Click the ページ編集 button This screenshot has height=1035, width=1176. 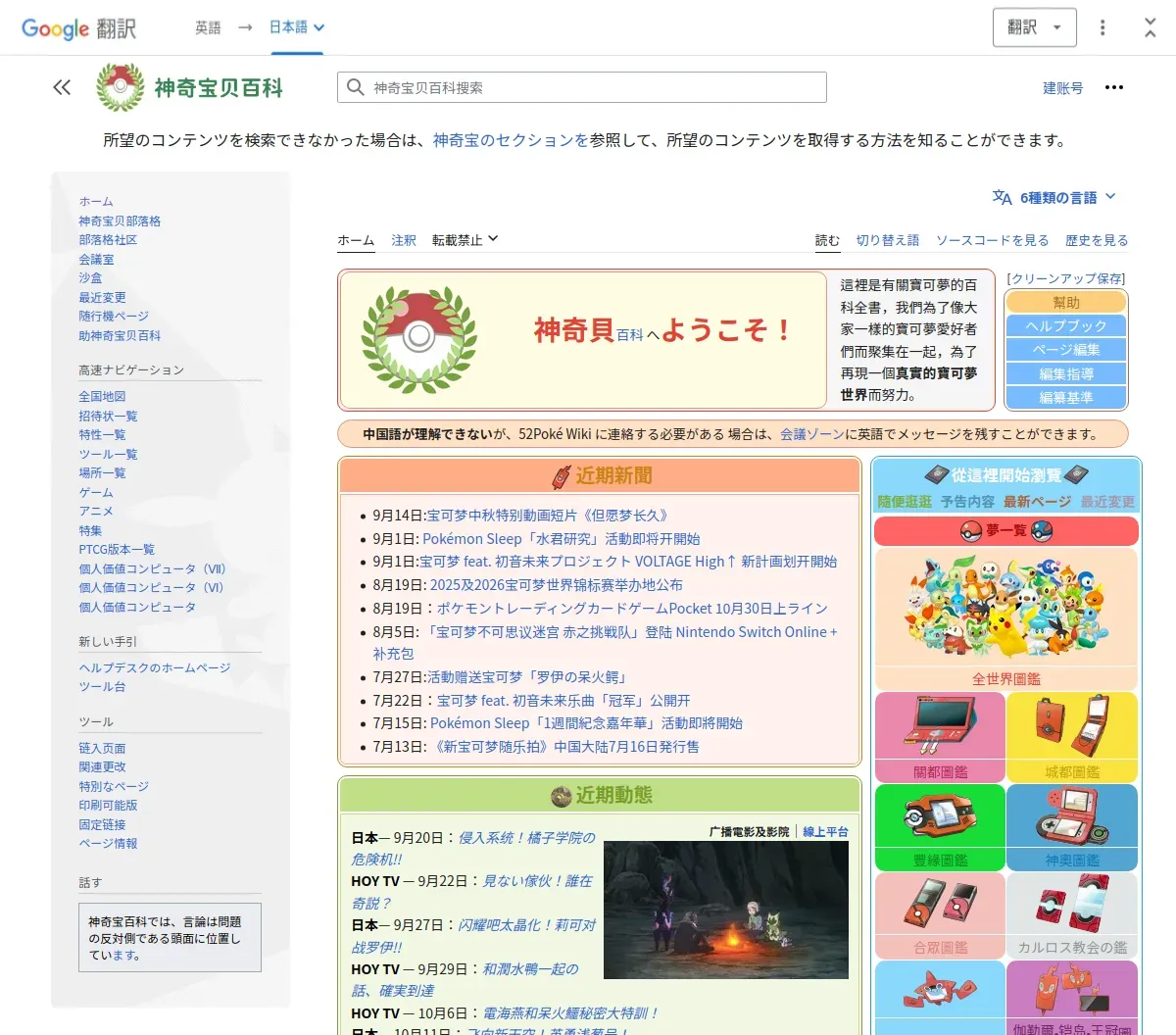click(1066, 350)
